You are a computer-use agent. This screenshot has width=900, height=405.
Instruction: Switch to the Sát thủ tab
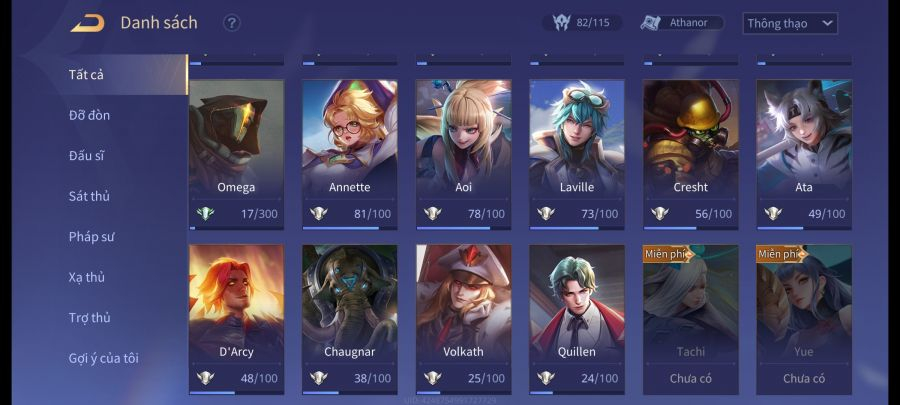tap(89, 196)
